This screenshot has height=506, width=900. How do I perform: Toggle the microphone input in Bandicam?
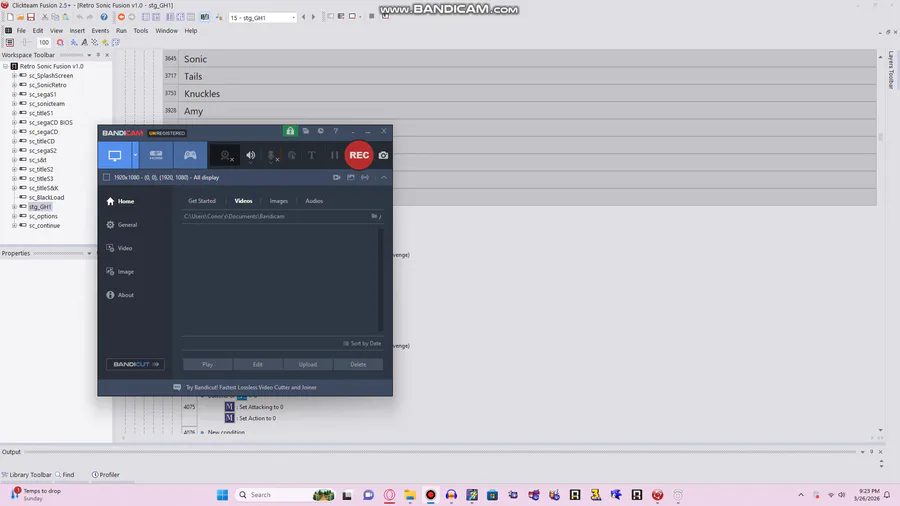point(271,155)
